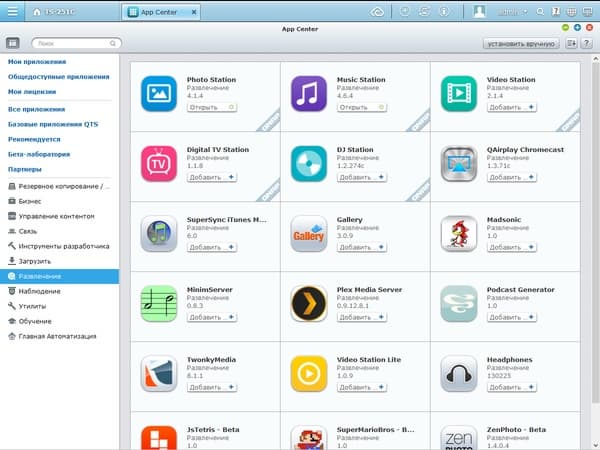Select the Video Station Lite icon

coord(309,373)
